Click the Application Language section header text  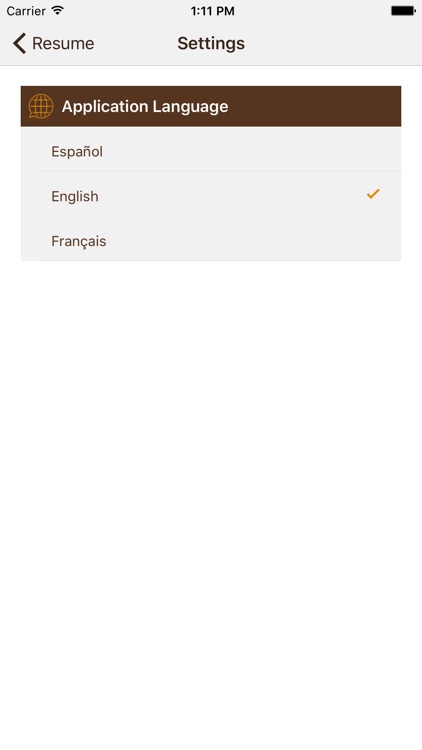pyautogui.click(x=145, y=106)
